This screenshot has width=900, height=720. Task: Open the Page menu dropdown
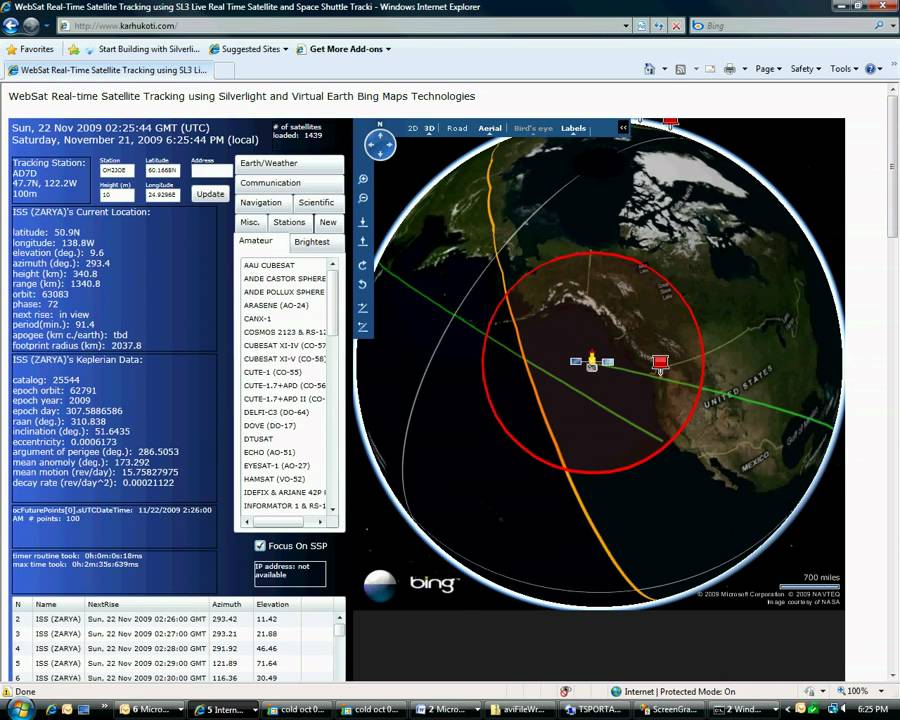pos(768,69)
